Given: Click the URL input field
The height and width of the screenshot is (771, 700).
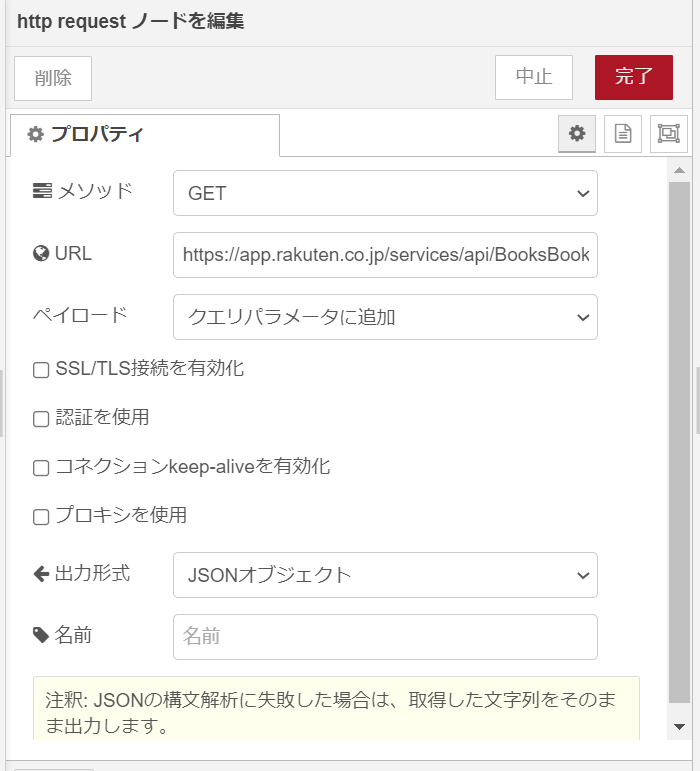Looking at the screenshot, I should click(385, 255).
